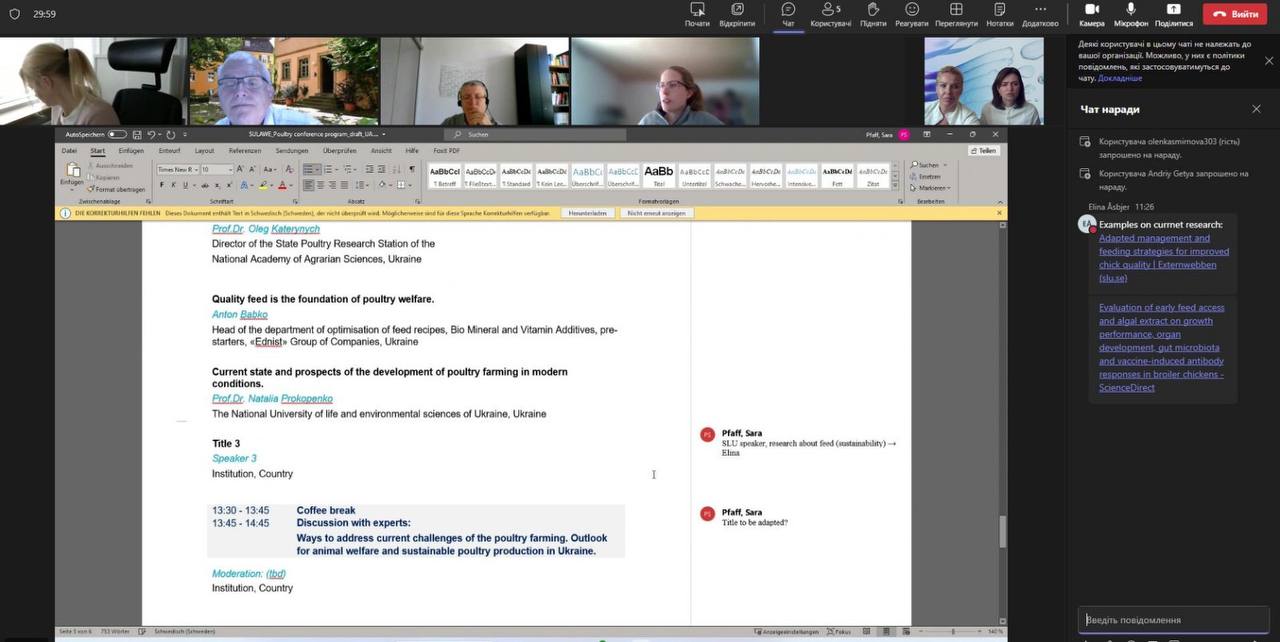Toggle AutoSpeichern switch in Word
Image resolution: width=1280 pixels, height=642 pixels.
(117, 134)
